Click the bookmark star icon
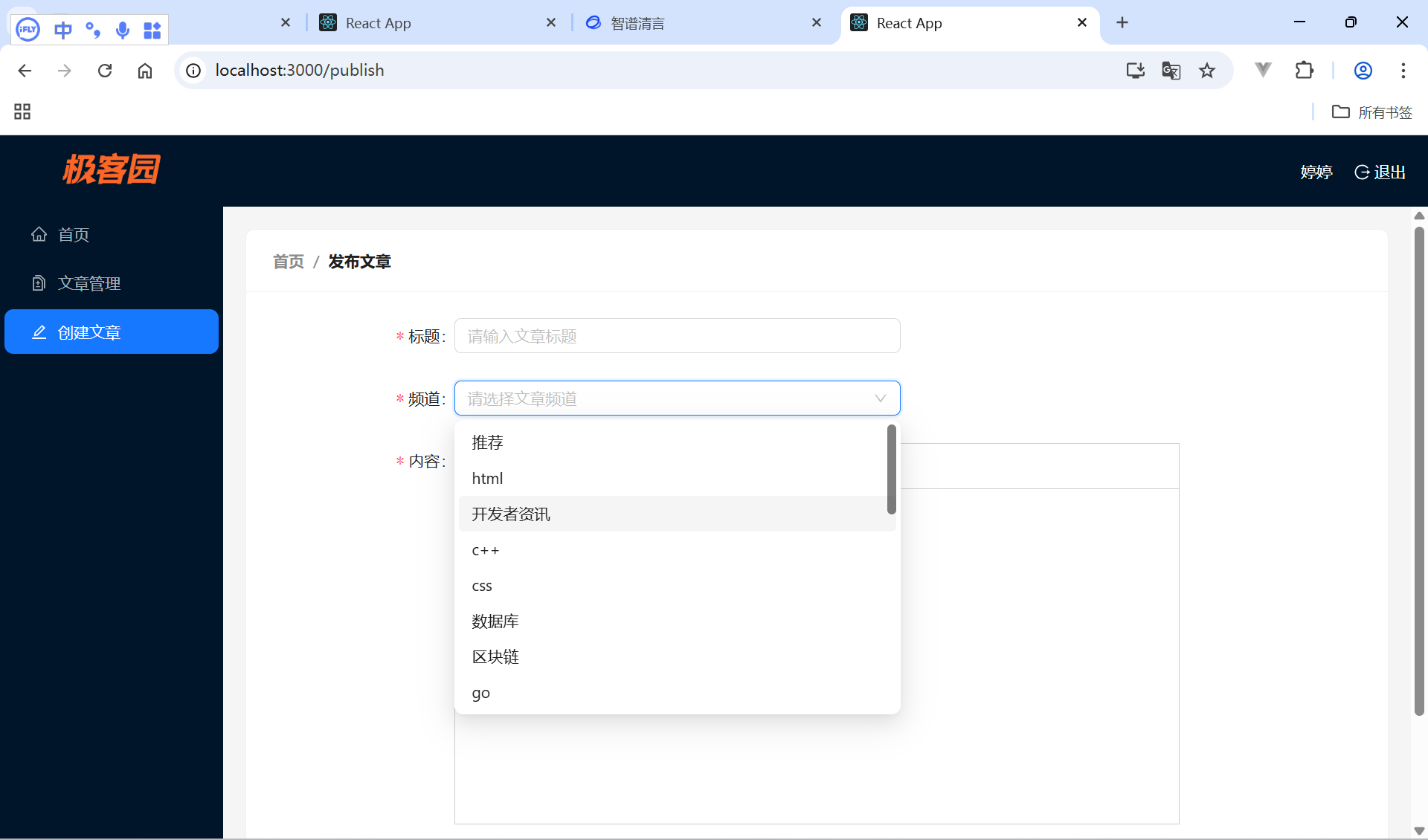 click(1206, 71)
